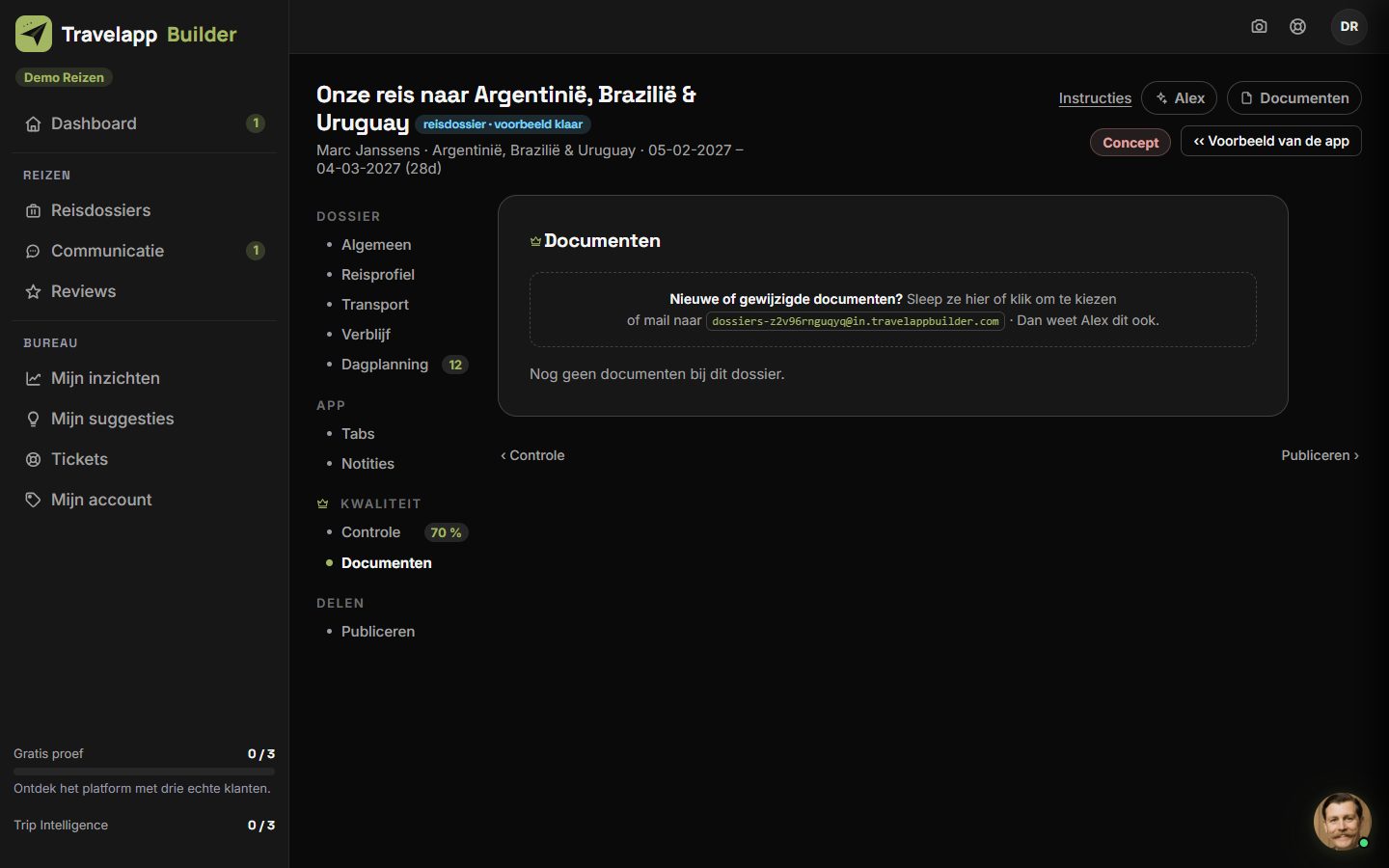Open the lifebuoy support icon in header
The width and height of the screenshot is (1389, 868).
tap(1298, 26)
